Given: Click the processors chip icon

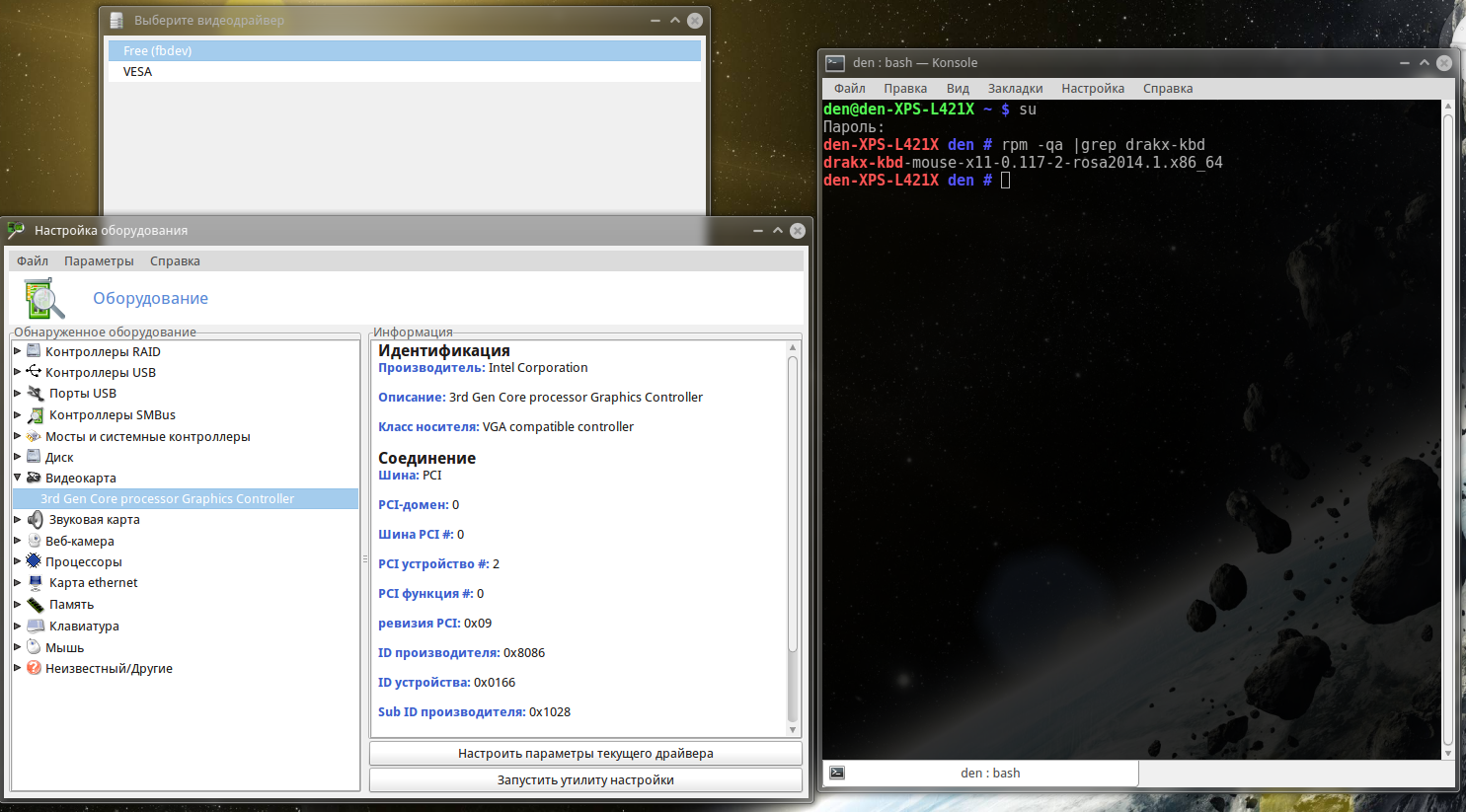Looking at the screenshot, I should [34, 561].
